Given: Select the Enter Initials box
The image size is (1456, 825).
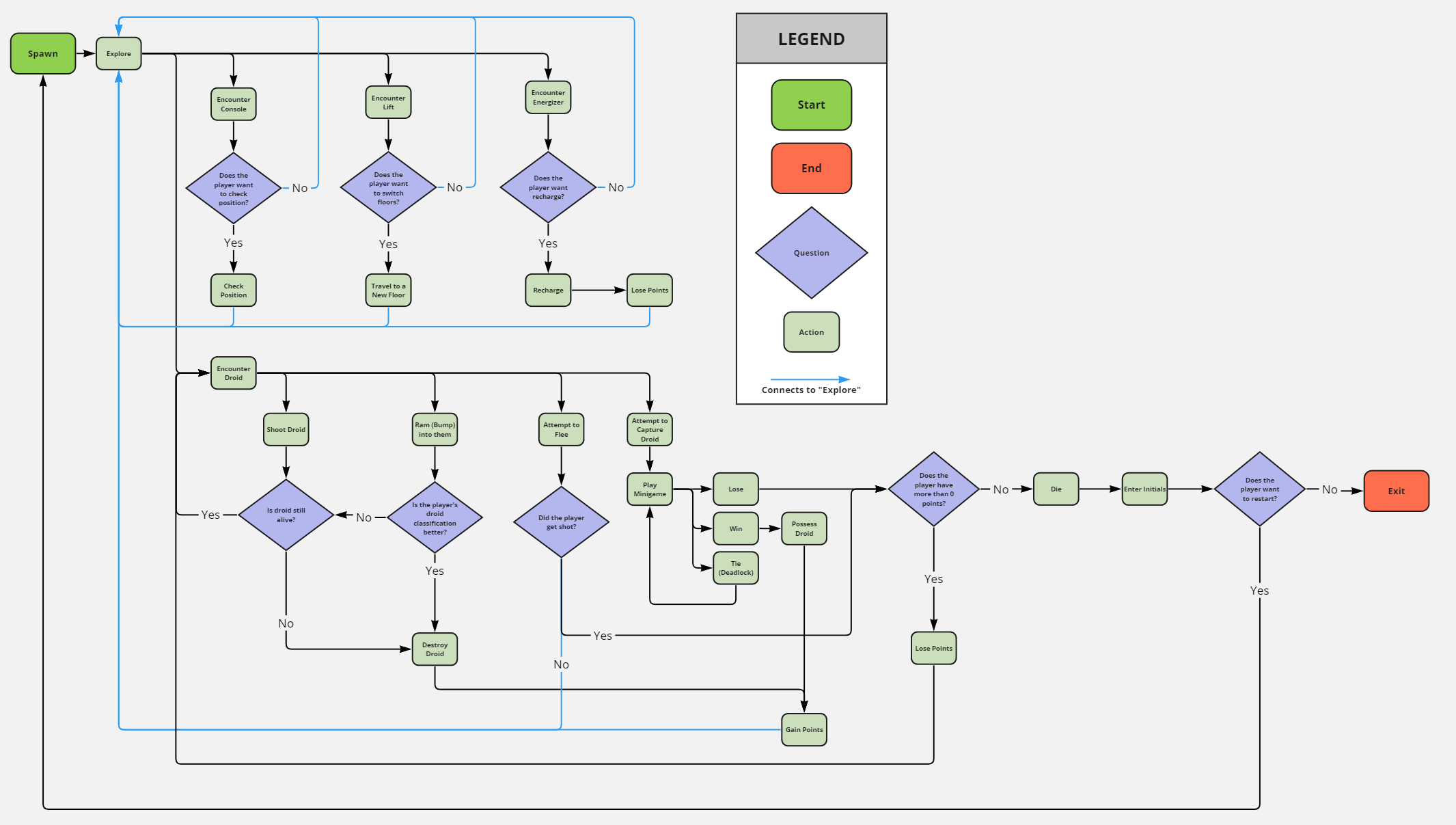Looking at the screenshot, I should point(1144,489).
